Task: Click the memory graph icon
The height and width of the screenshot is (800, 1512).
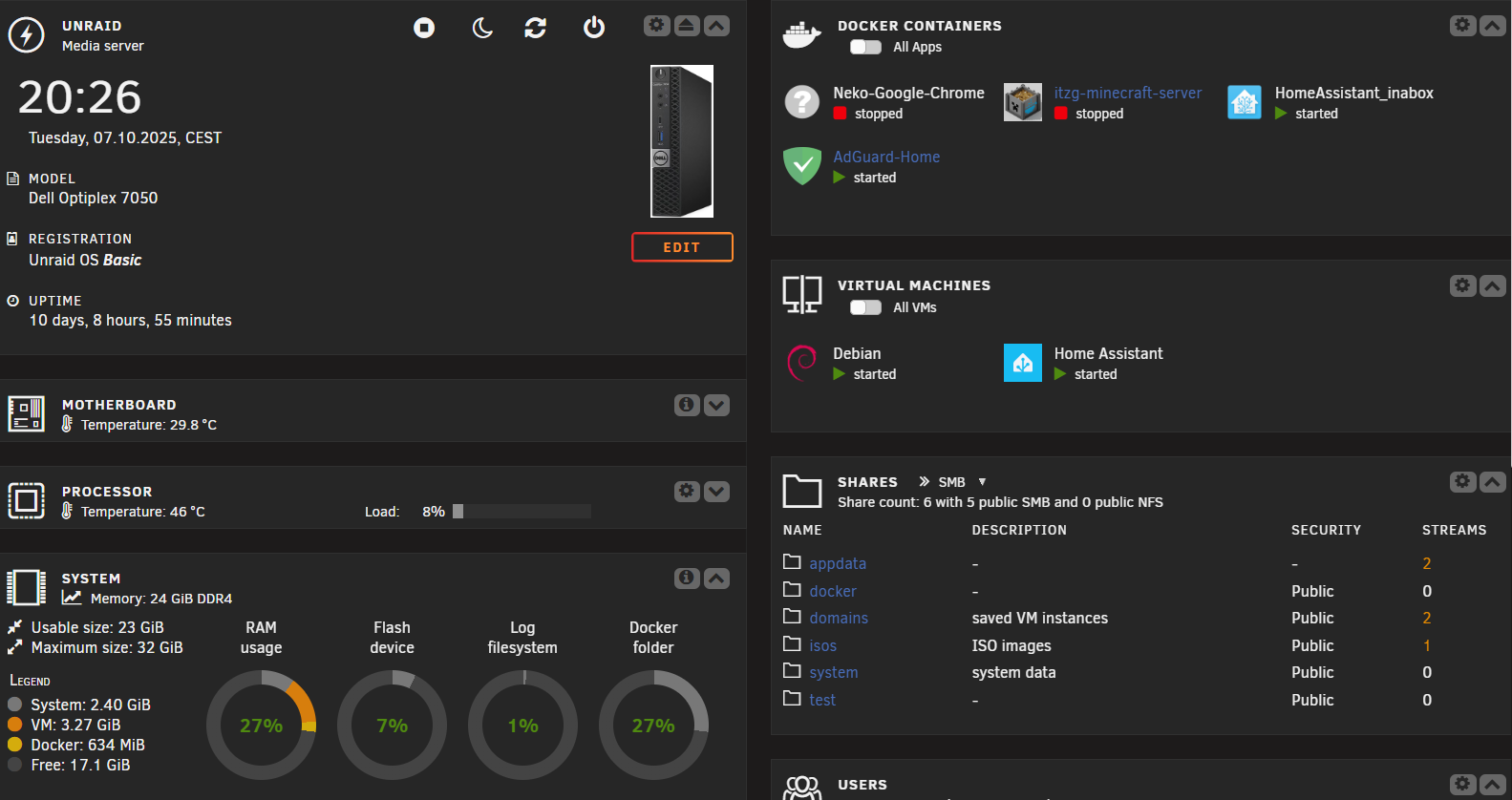Action: click(72, 598)
